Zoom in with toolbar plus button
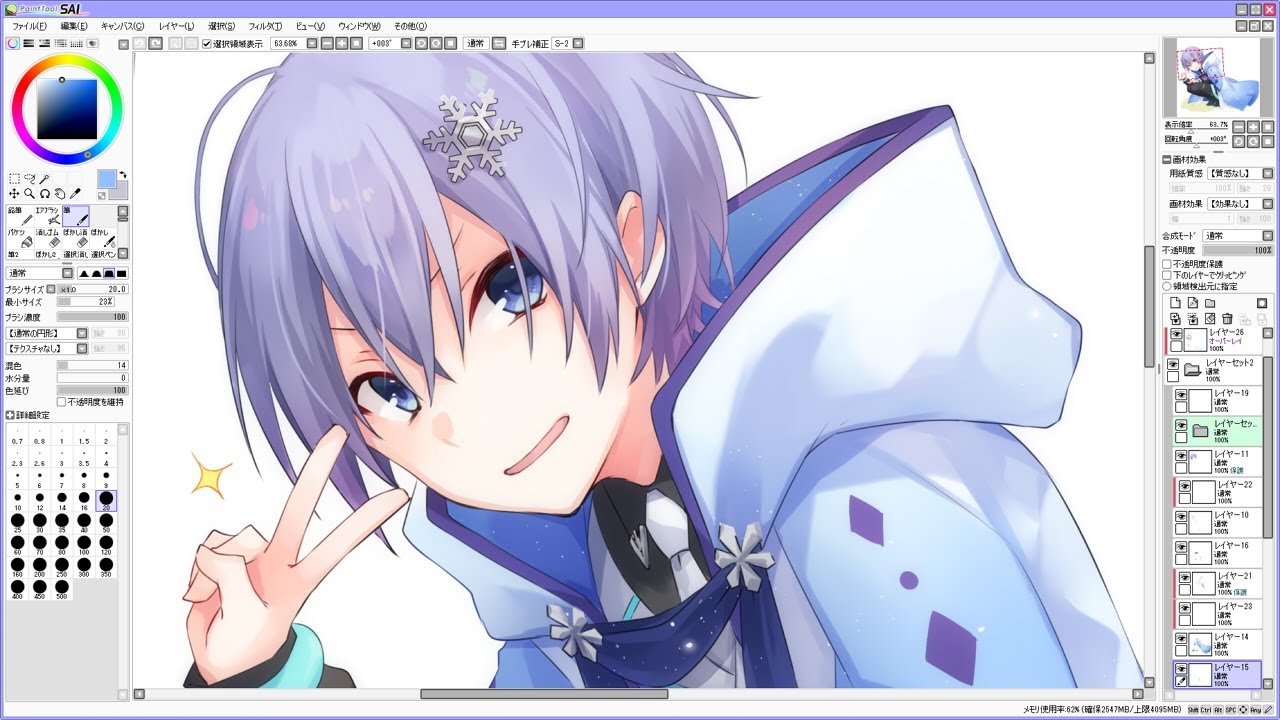The width and height of the screenshot is (1280, 720). click(341, 43)
